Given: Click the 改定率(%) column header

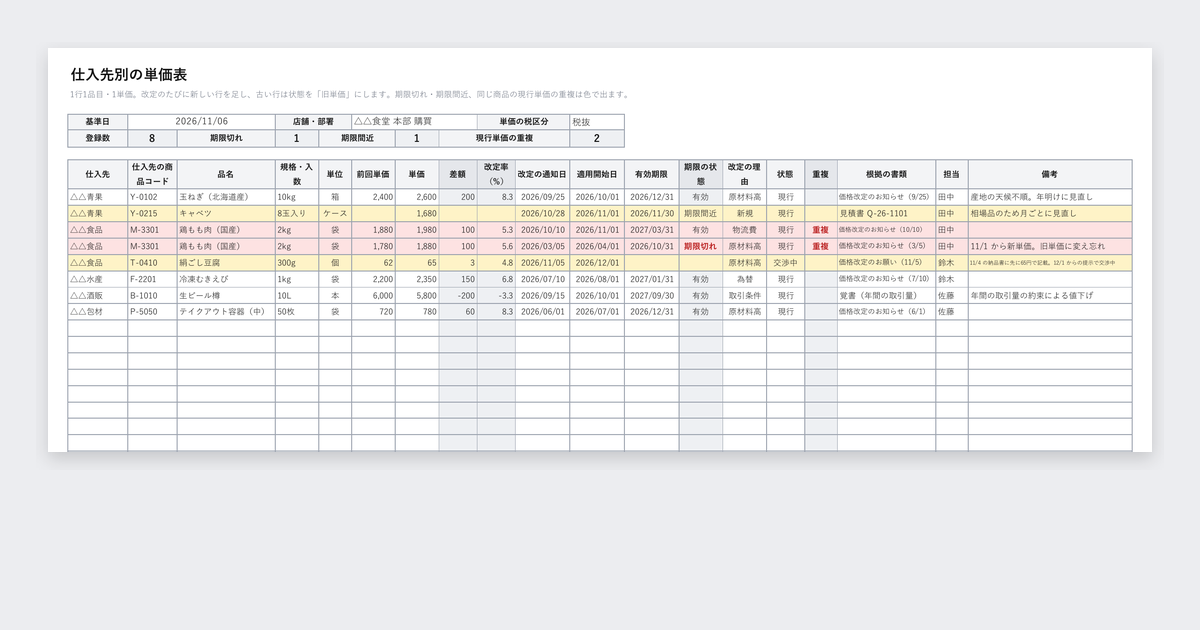Looking at the screenshot, I should pos(496,174).
